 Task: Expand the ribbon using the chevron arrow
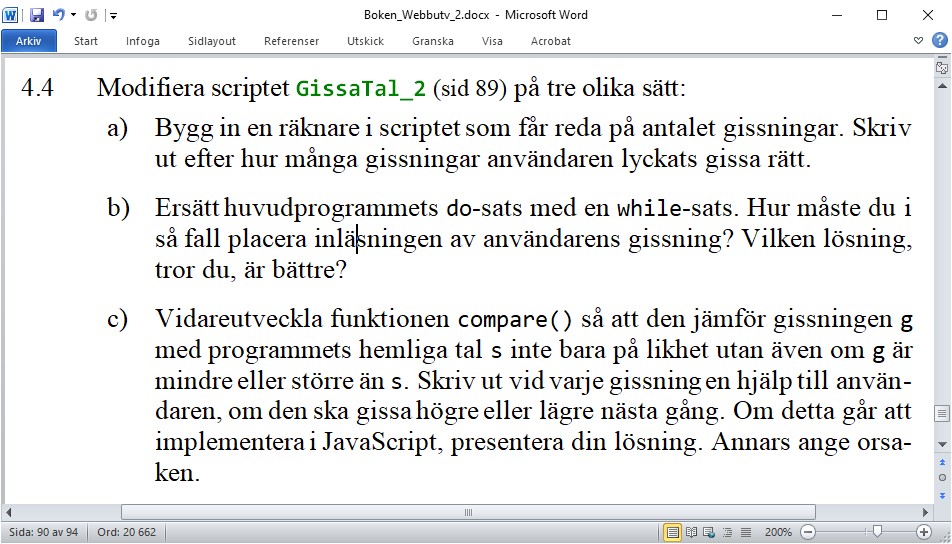[920, 41]
